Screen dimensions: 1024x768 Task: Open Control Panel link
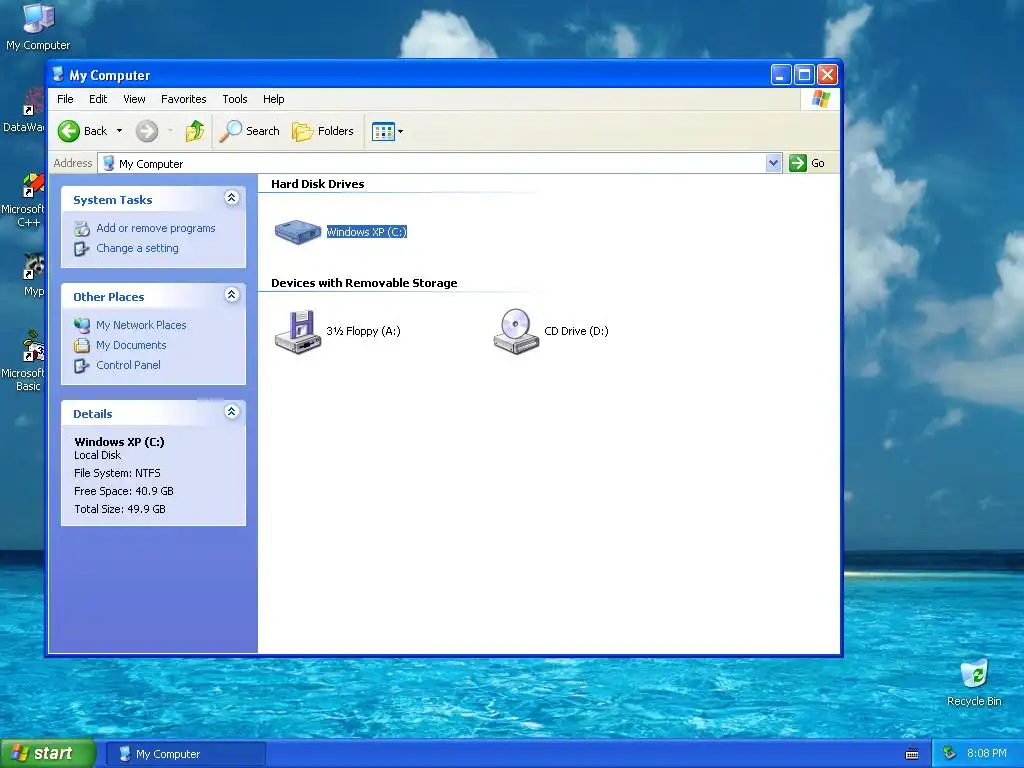128,365
